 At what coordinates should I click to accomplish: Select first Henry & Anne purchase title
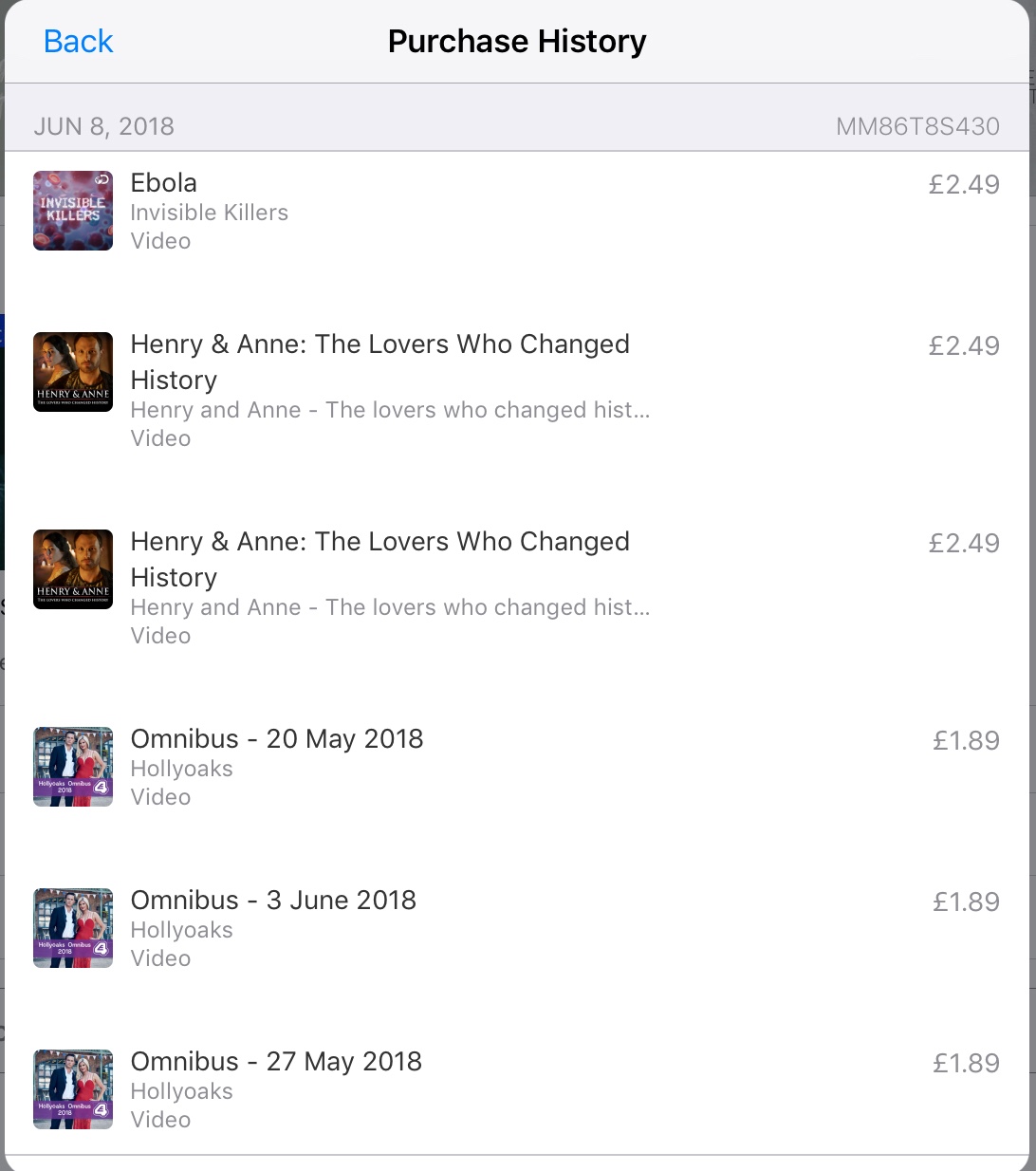click(379, 361)
